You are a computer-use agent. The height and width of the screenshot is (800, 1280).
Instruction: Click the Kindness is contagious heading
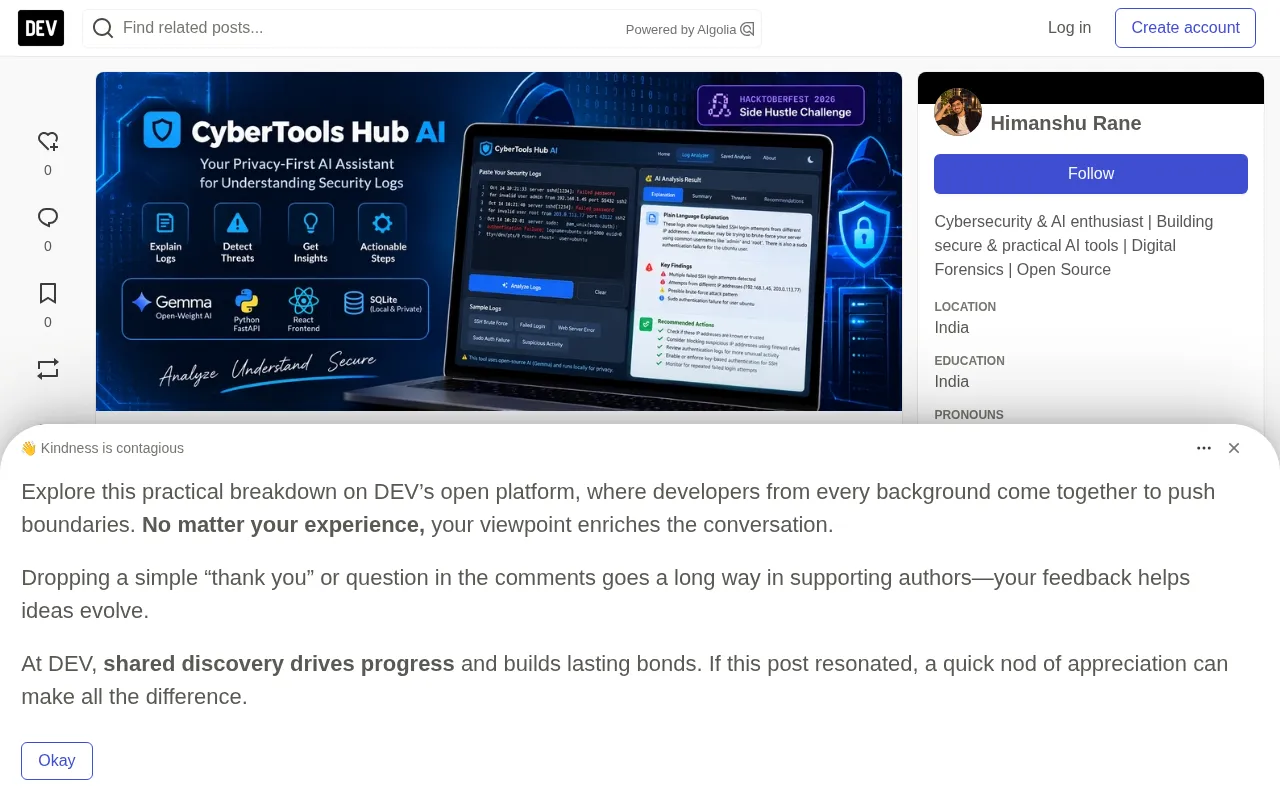[x=102, y=448]
